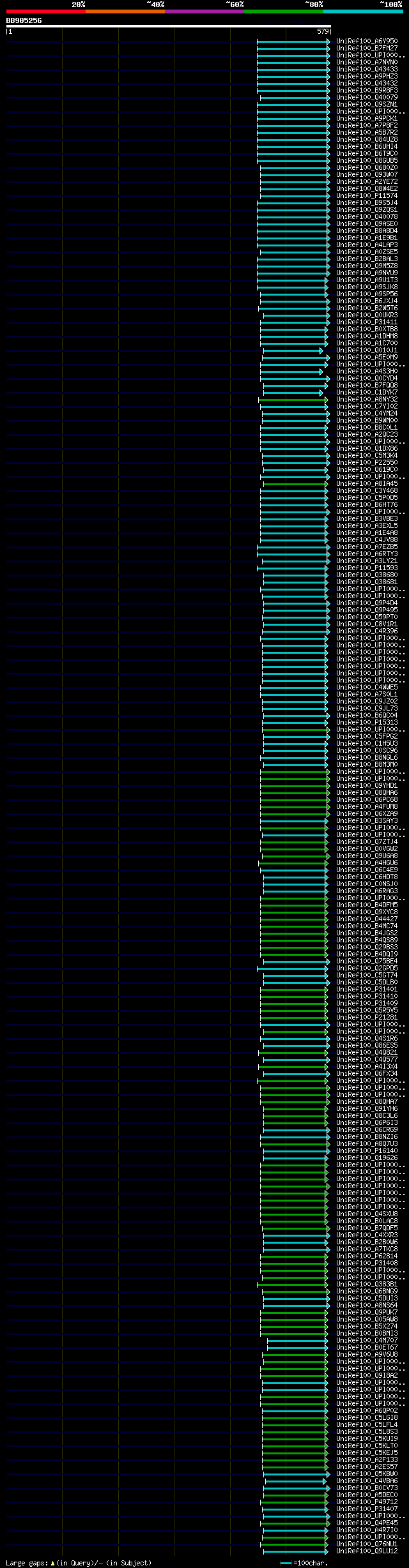Open the UniRef100_B2BAL3 entry
The height and width of the screenshot is (1568, 409).
[x=367, y=259]
